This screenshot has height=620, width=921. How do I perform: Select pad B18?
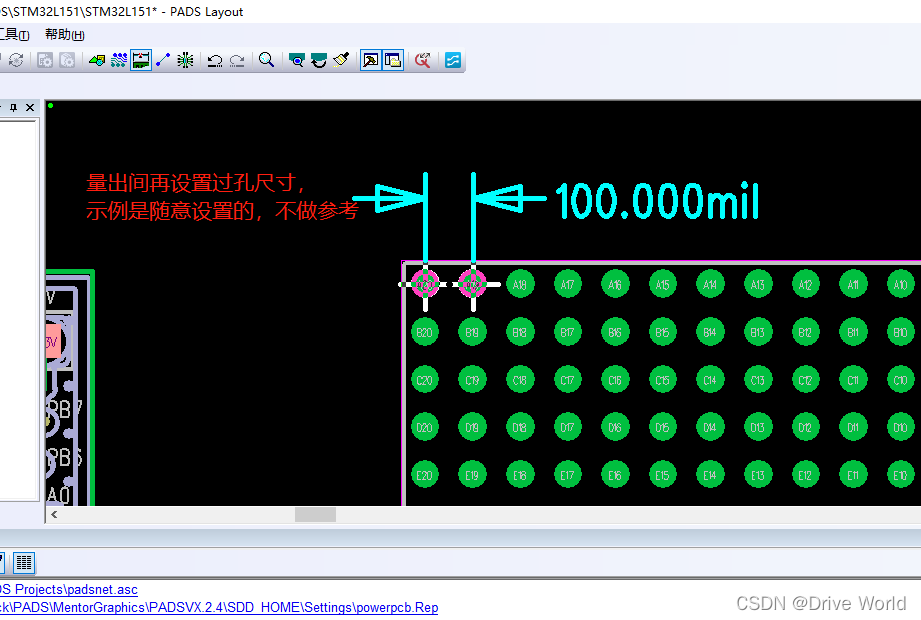(520, 332)
